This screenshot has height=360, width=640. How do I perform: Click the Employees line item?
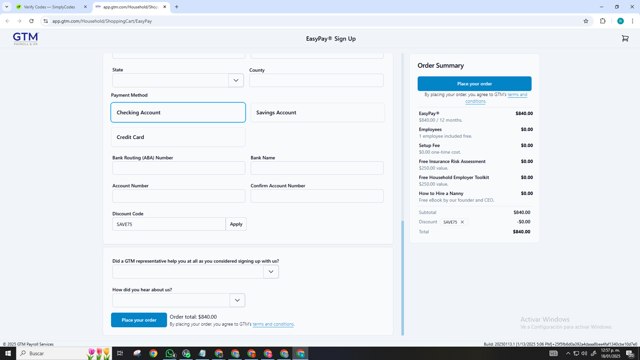(x=476, y=133)
